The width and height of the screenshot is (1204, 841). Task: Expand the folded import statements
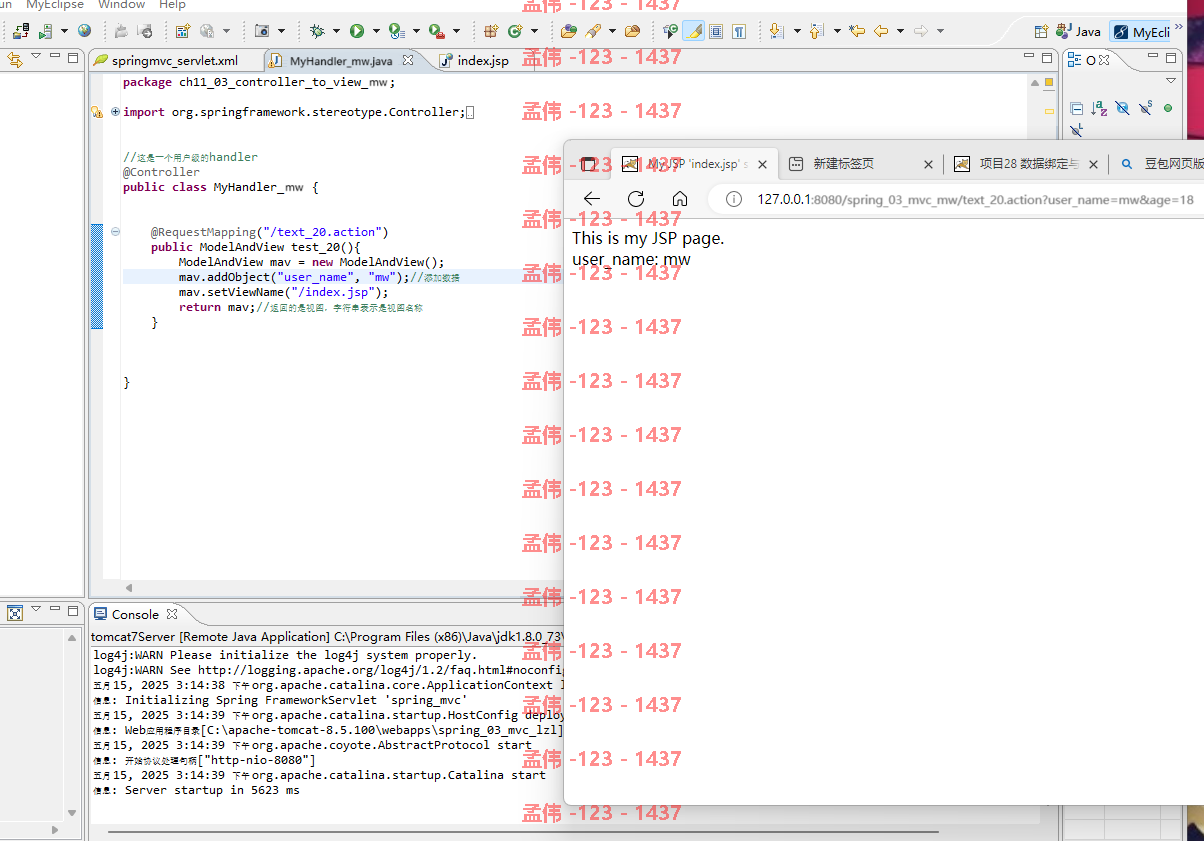(x=115, y=112)
